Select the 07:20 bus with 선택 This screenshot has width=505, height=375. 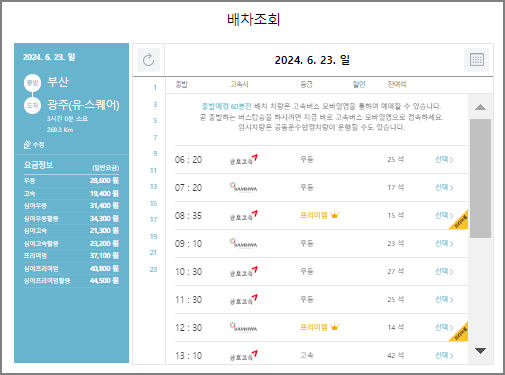tap(444, 188)
